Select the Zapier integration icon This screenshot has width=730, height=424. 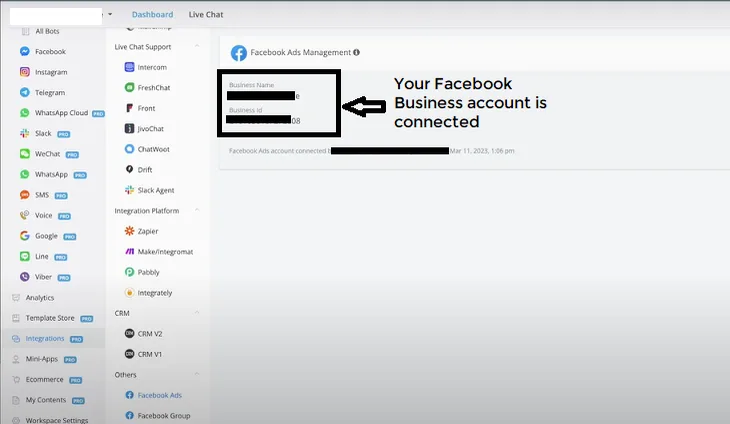click(129, 231)
